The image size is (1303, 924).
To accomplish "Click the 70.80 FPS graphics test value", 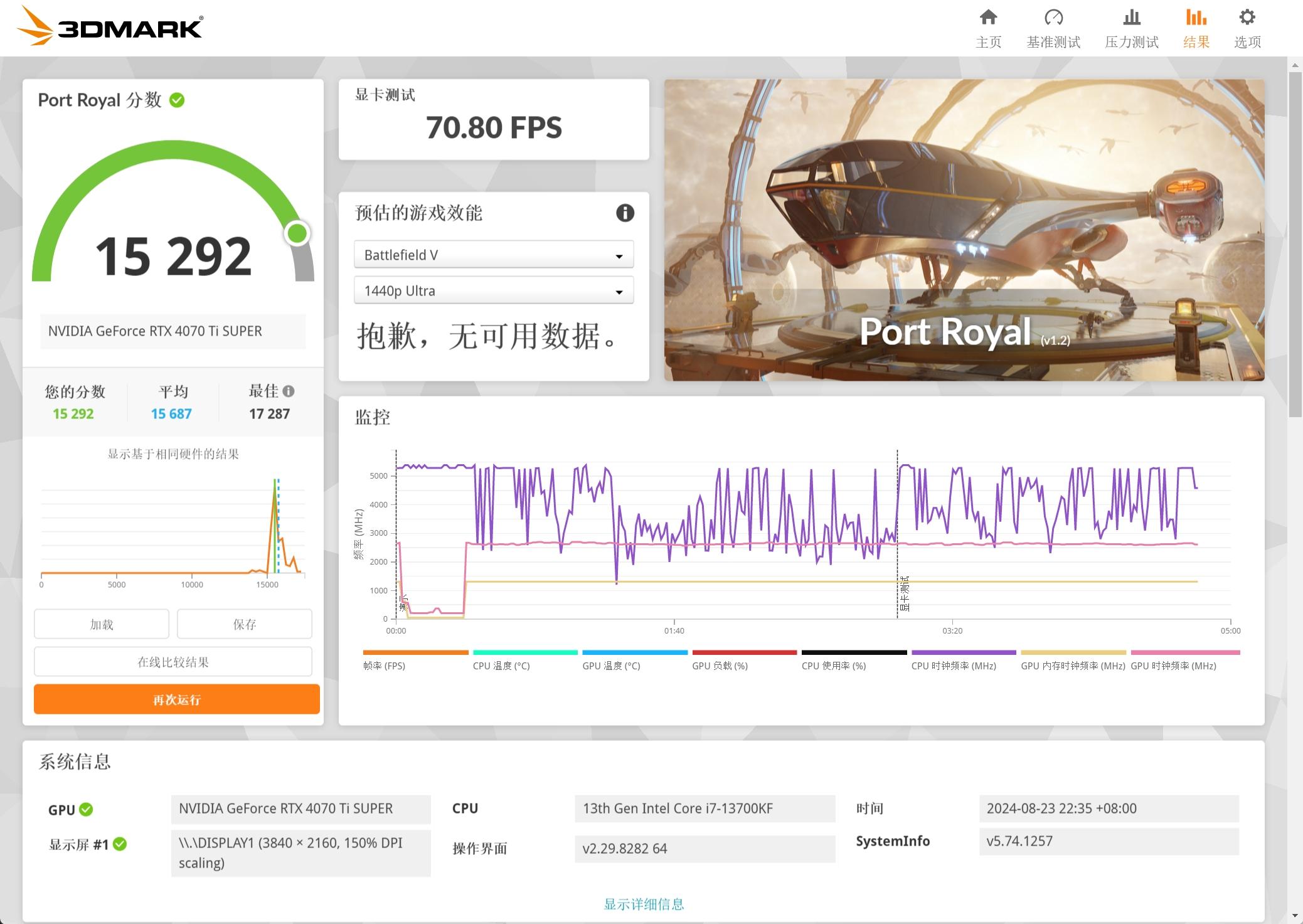I will tap(494, 127).
